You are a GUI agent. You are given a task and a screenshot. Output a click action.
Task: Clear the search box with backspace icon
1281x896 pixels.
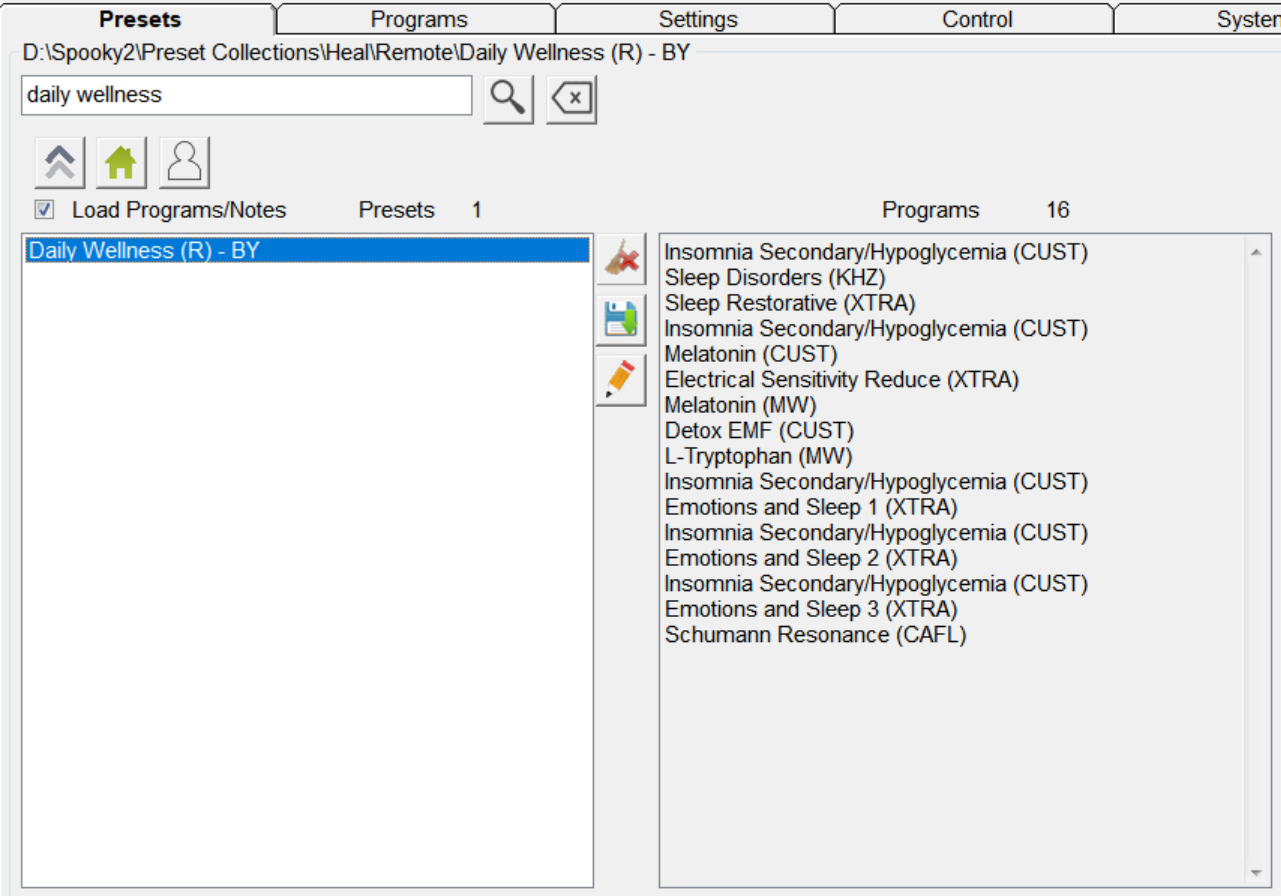(x=571, y=99)
